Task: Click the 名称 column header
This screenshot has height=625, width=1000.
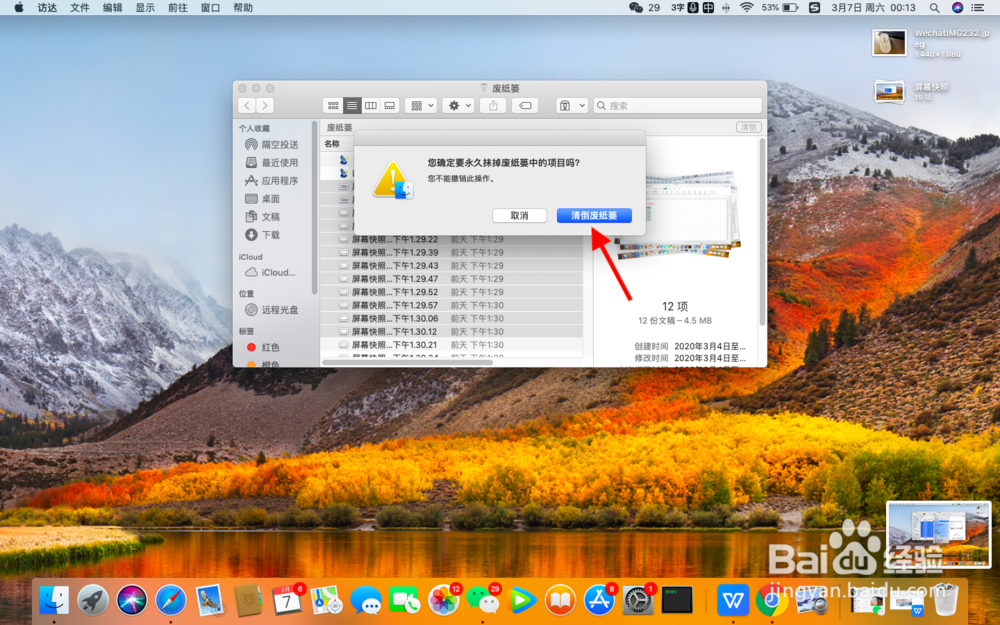Action: tap(332, 143)
